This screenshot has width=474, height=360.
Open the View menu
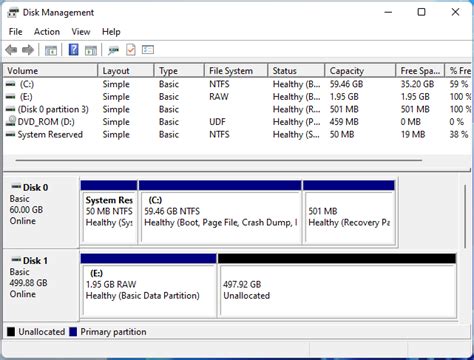coord(81,32)
